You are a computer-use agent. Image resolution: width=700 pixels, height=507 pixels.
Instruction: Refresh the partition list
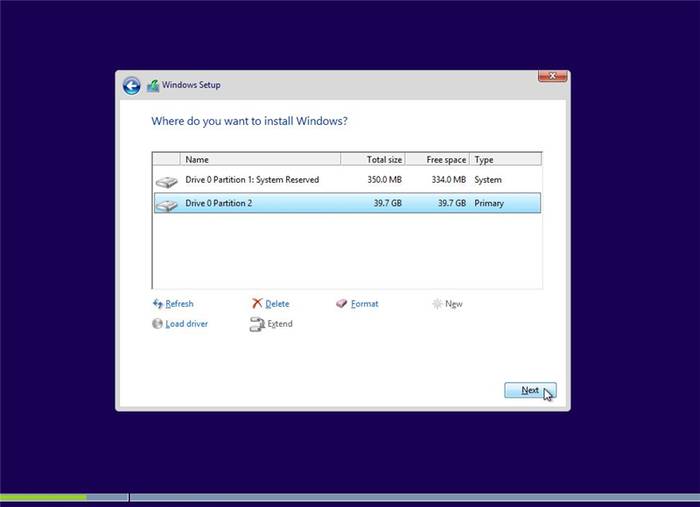179,304
